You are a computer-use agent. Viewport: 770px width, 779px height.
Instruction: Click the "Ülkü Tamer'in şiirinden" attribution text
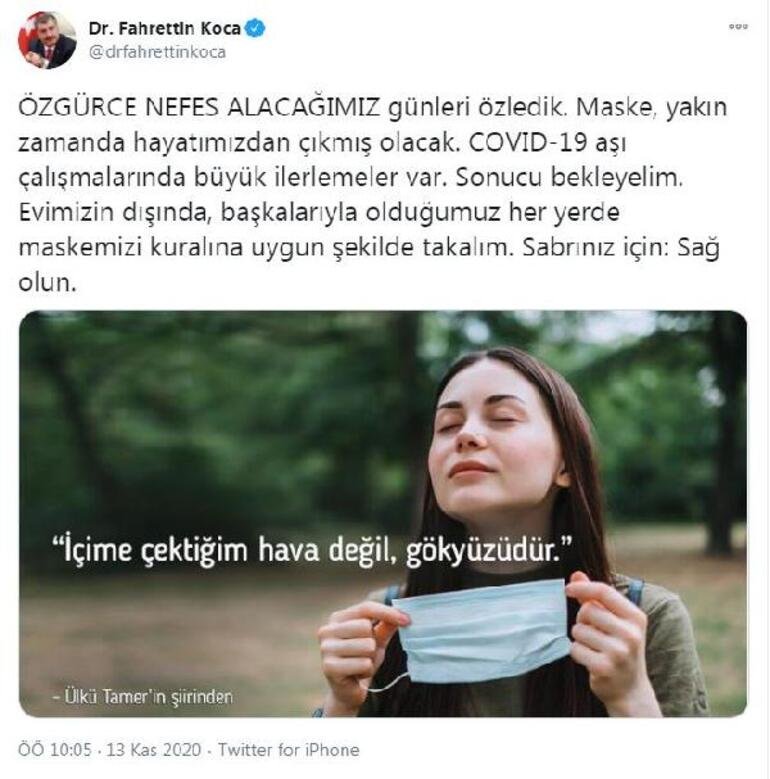pos(143,697)
